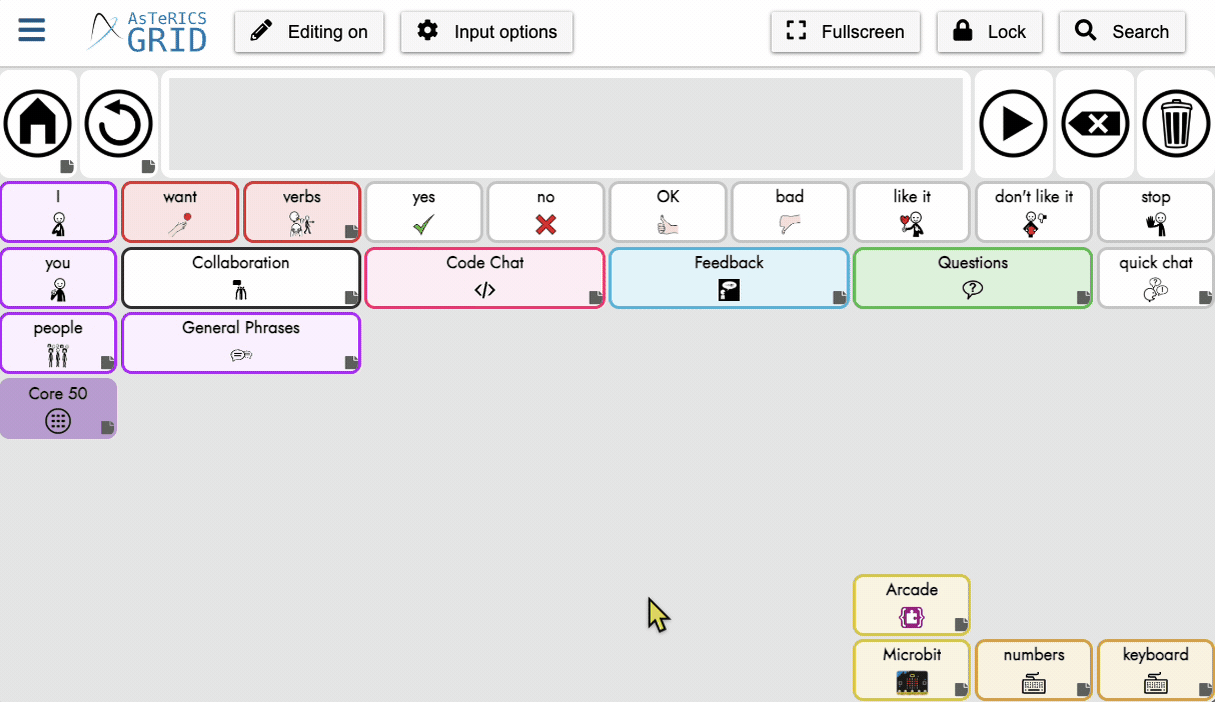
Task: Toggle the Editing on button
Action: click(309, 32)
